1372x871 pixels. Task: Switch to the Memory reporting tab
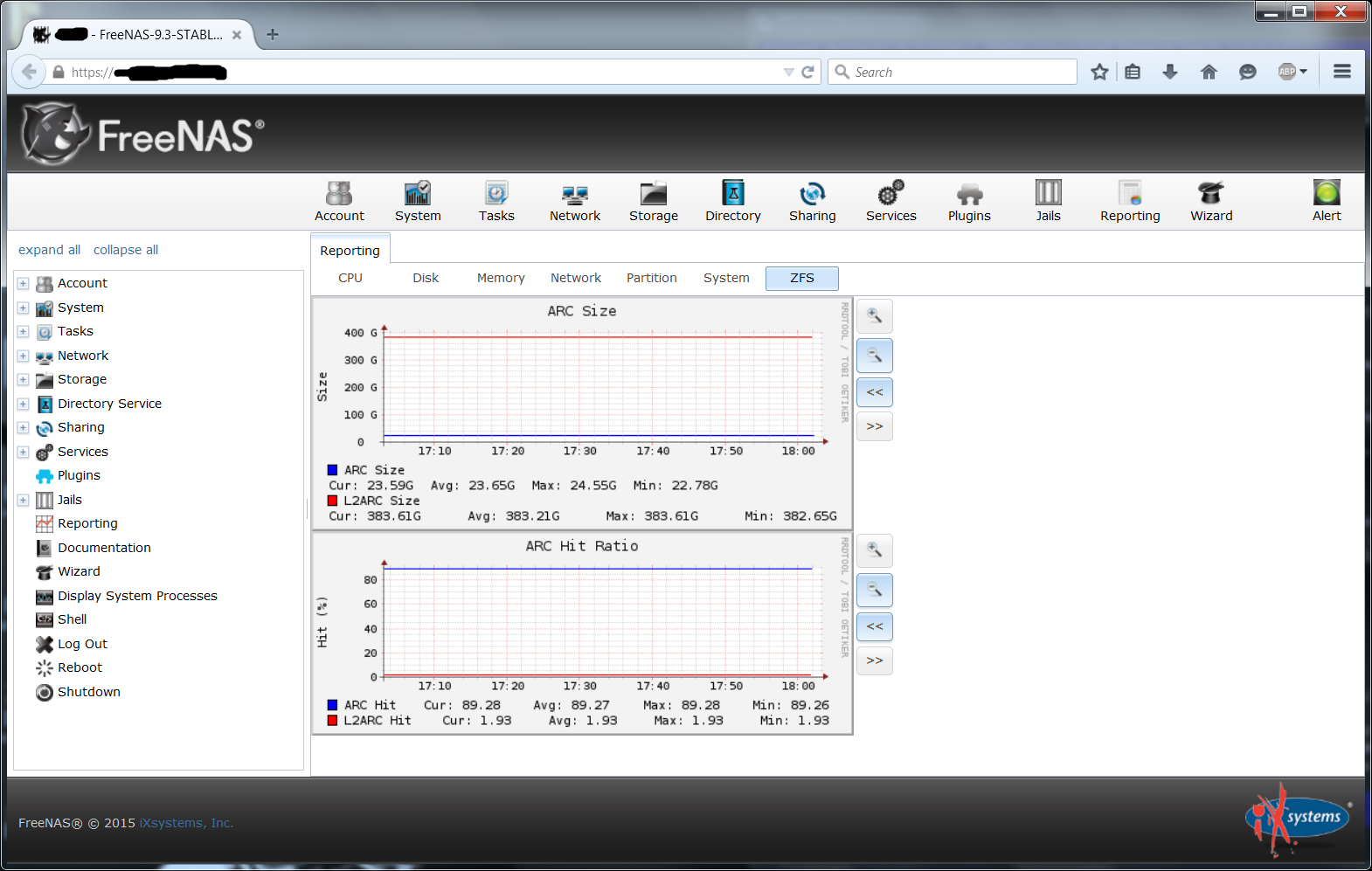[501, 279]
